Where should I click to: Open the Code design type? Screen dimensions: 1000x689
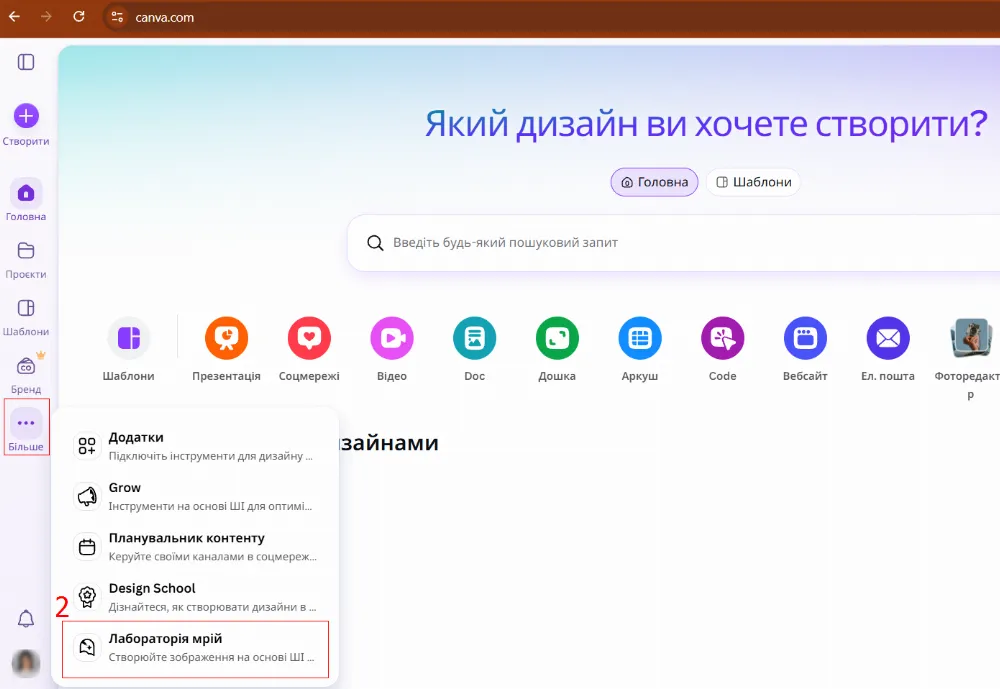coord(723,338)
